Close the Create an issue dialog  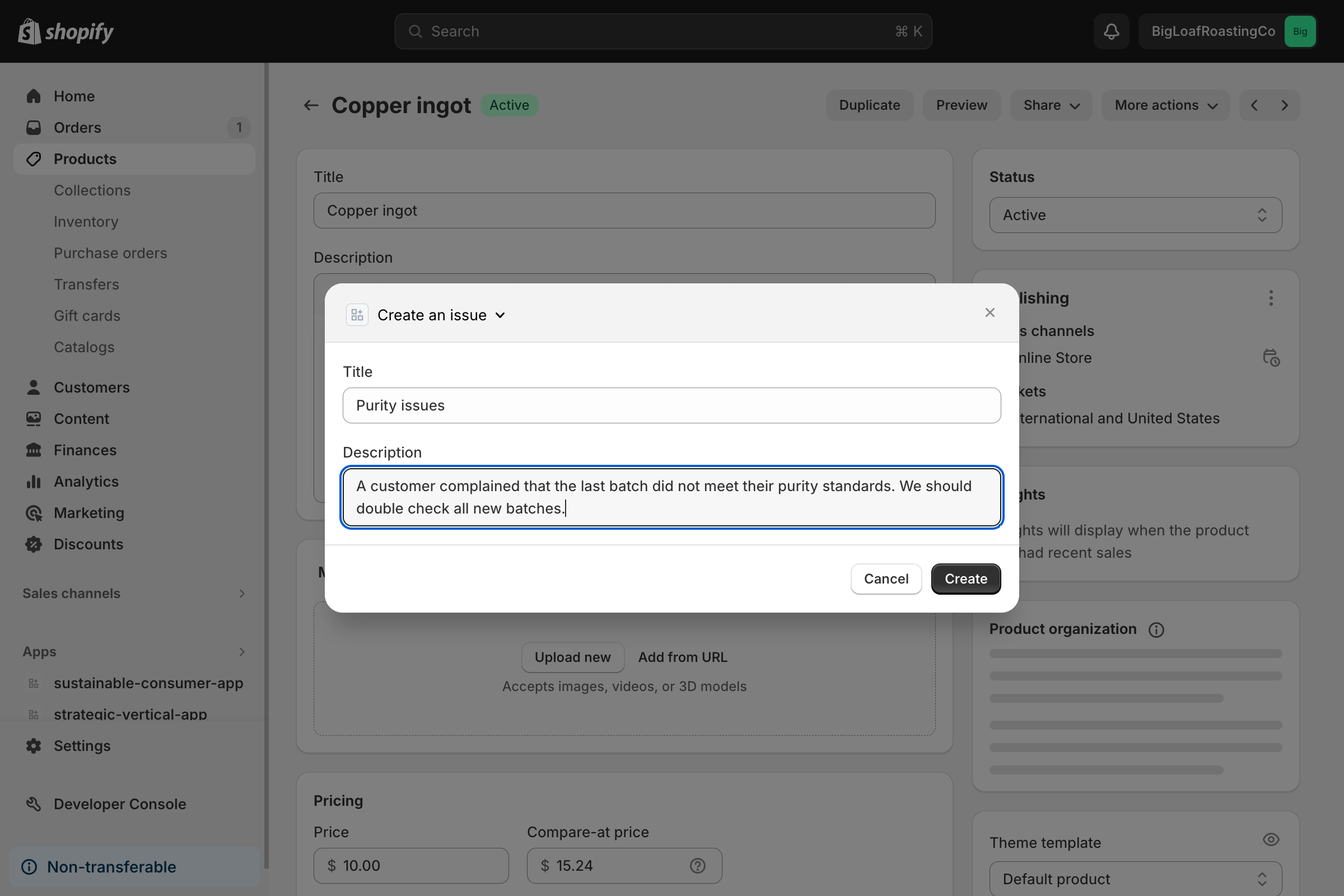(990, 312)
